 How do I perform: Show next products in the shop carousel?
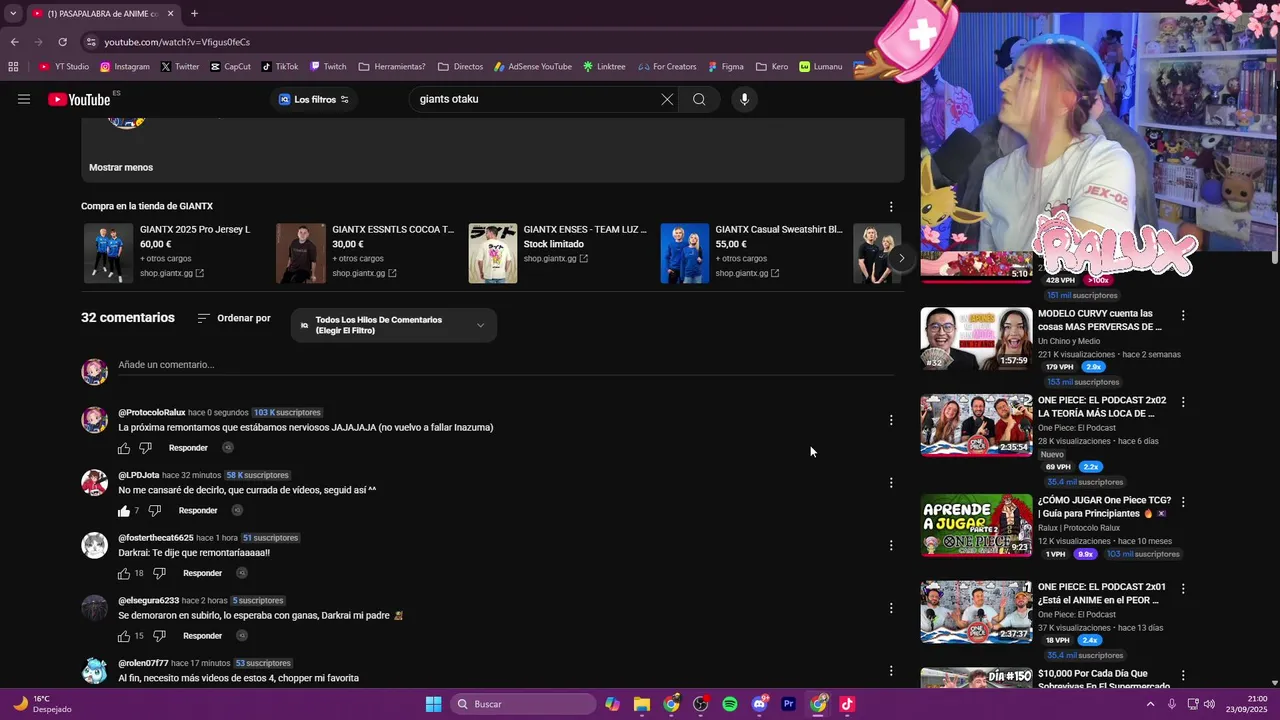[901, 258]
